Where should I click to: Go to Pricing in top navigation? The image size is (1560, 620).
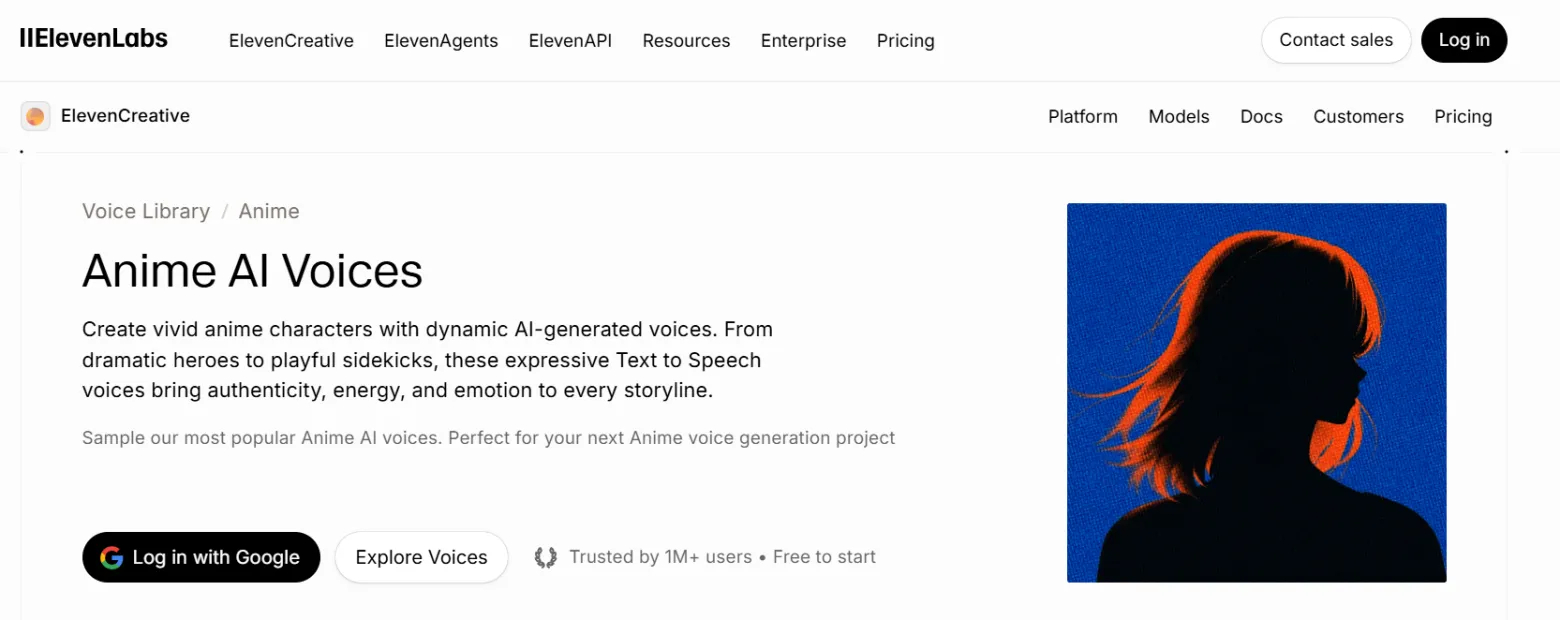905,41
